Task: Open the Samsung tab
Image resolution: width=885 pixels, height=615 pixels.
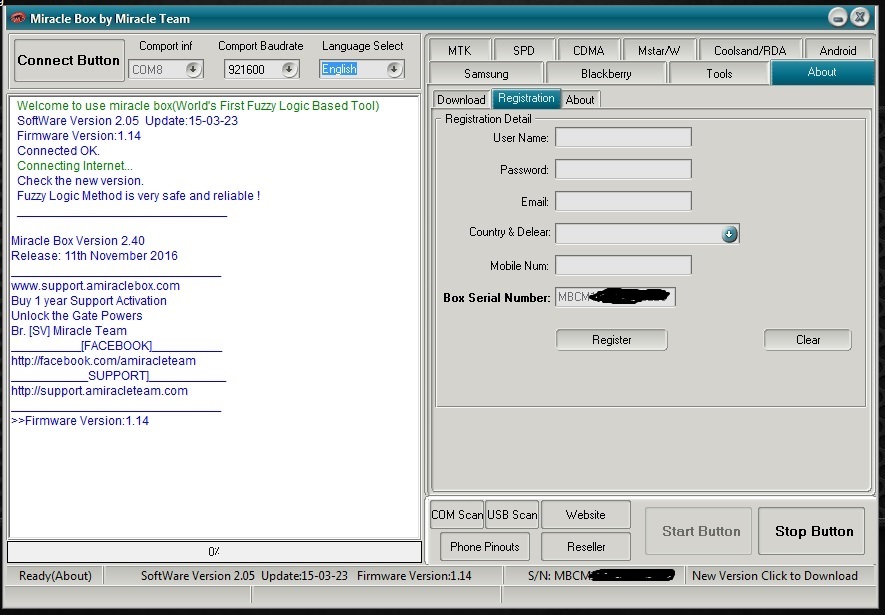Action: click(486, 73)
